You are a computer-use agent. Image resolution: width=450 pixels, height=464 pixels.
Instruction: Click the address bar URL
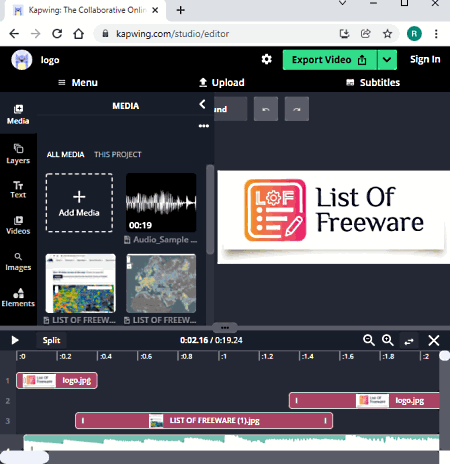tap(173, 34)
